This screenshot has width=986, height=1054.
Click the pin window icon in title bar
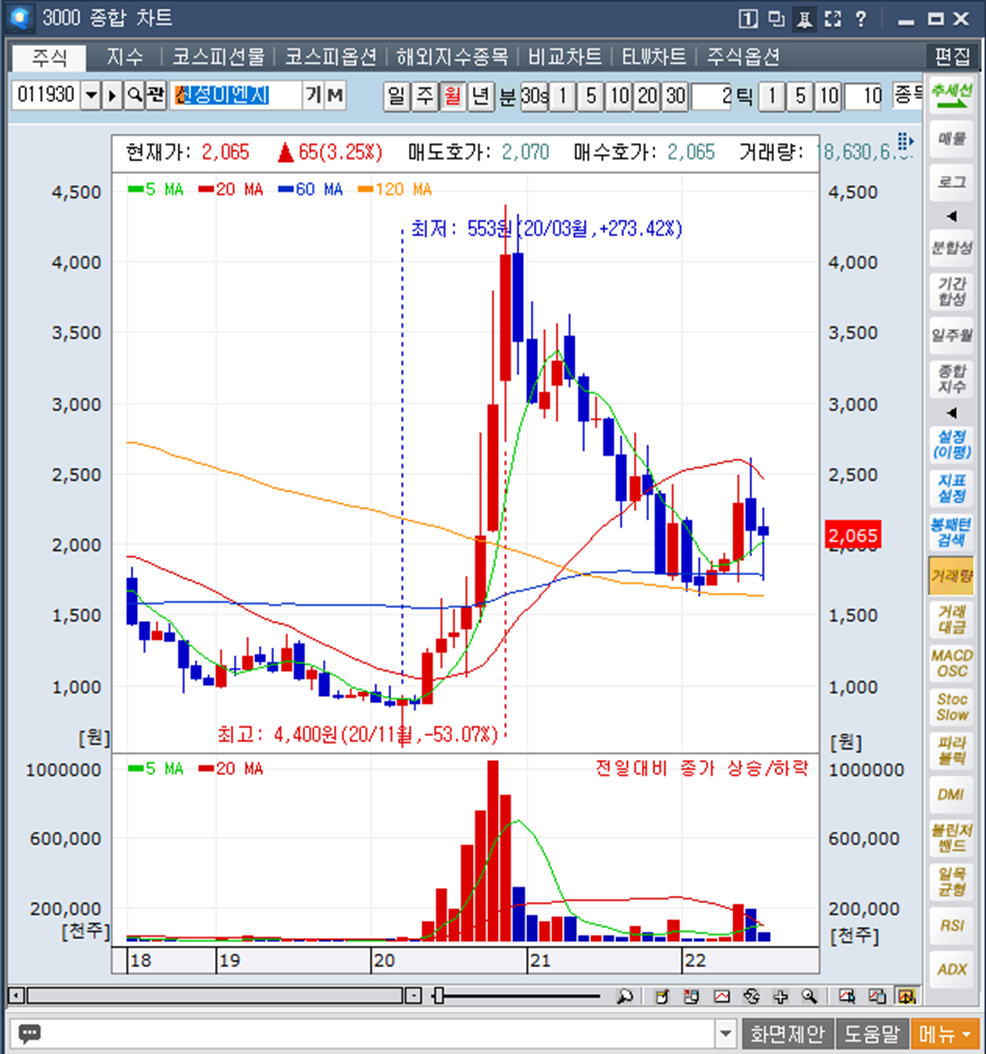[804, 19]
